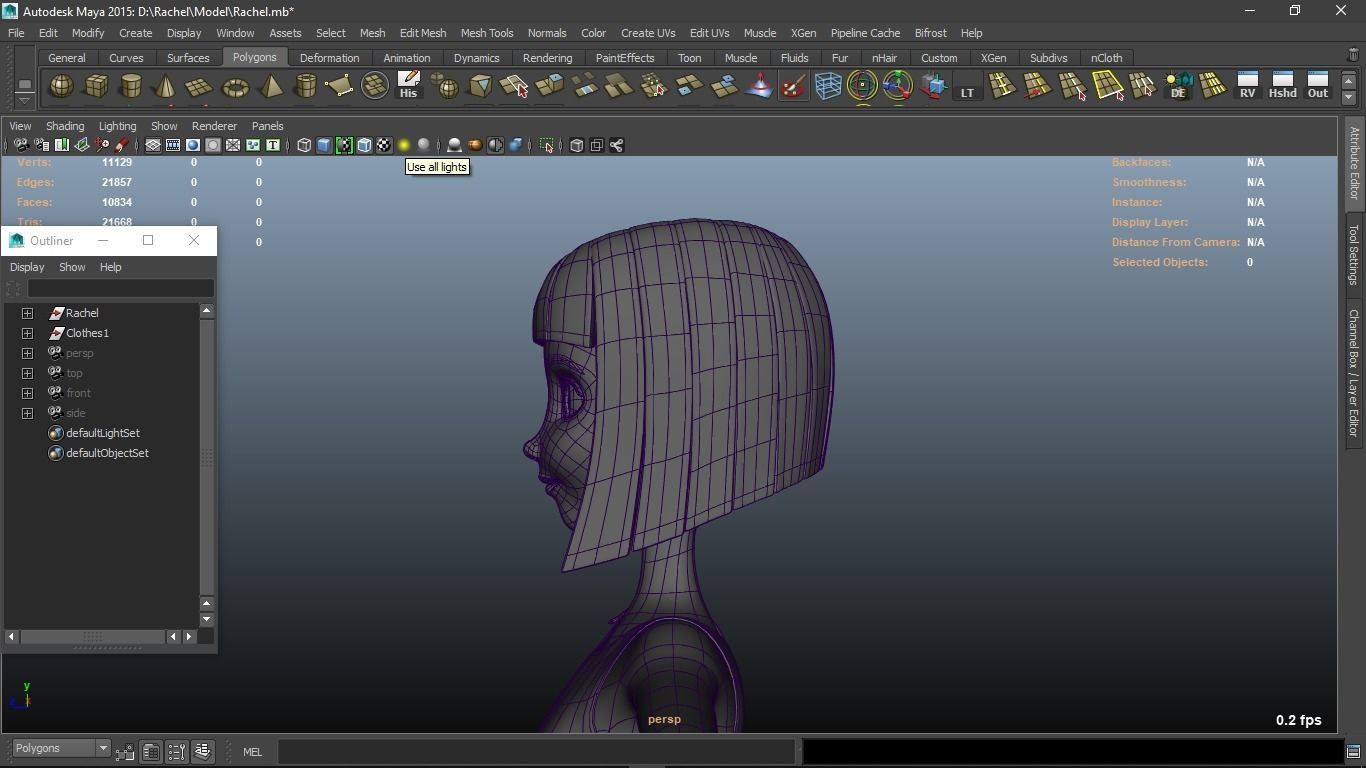Create a polygon sphere from the shelf
The width and height of the screenshot is (1366, 768).
[x=61, y=87]
